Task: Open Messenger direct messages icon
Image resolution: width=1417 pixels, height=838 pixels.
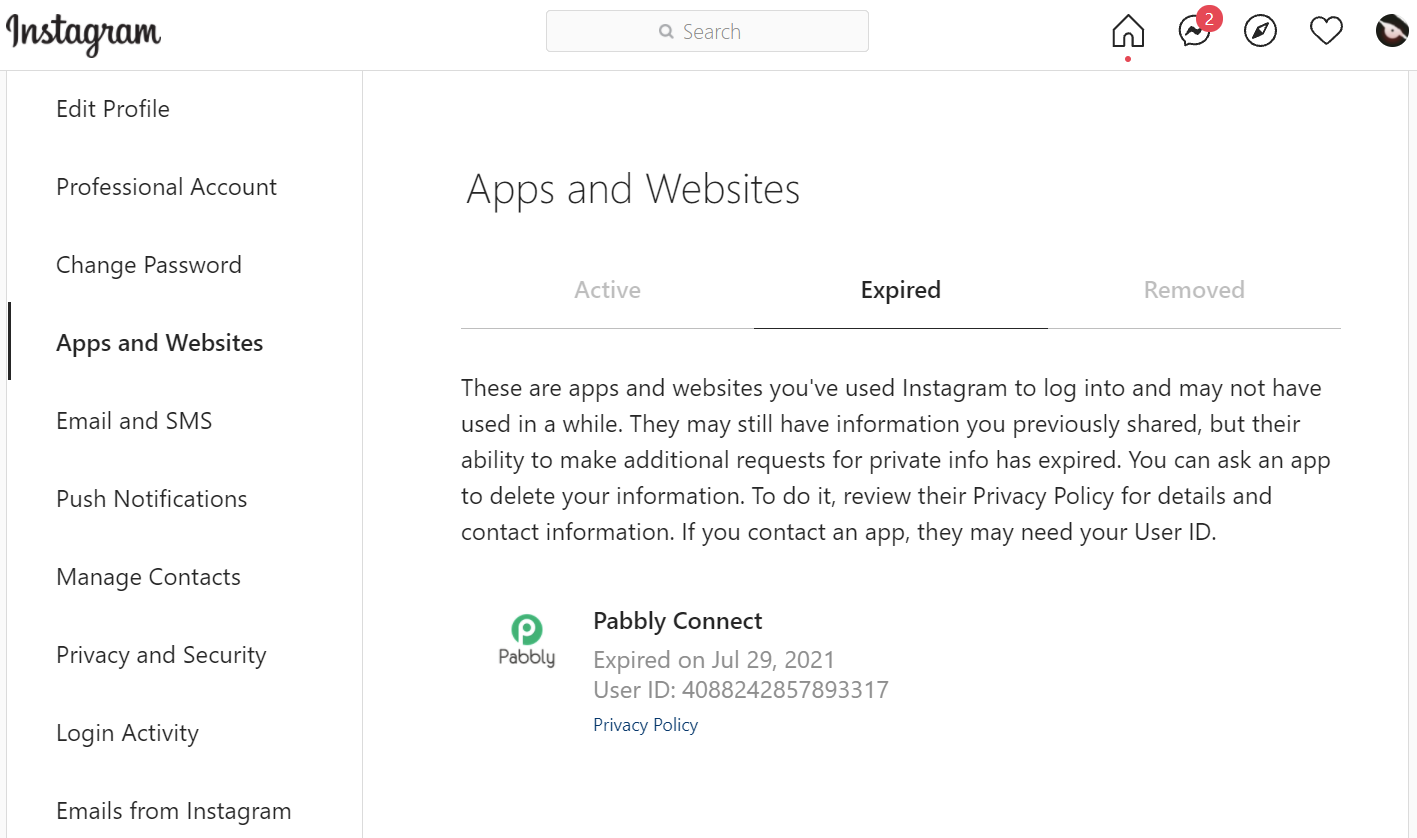Action: click(x=1195, y=32)
